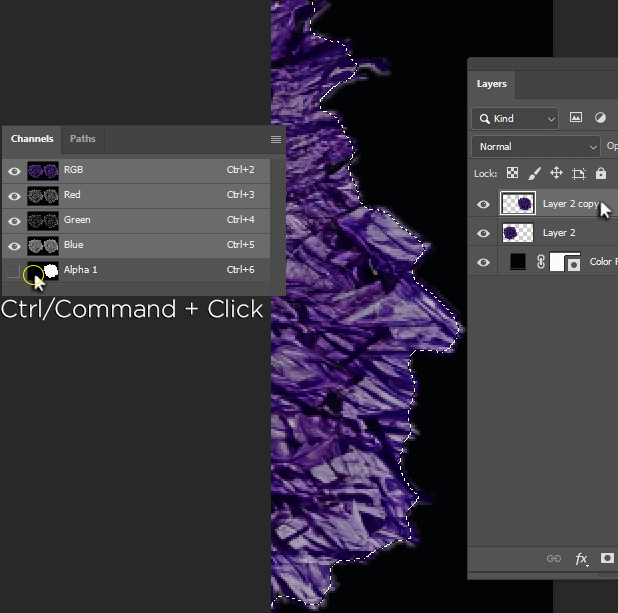Viewport: 618px width, 613px height.
Task: Click the Ctrl+2 shortcut label
Action: point(240,170)
